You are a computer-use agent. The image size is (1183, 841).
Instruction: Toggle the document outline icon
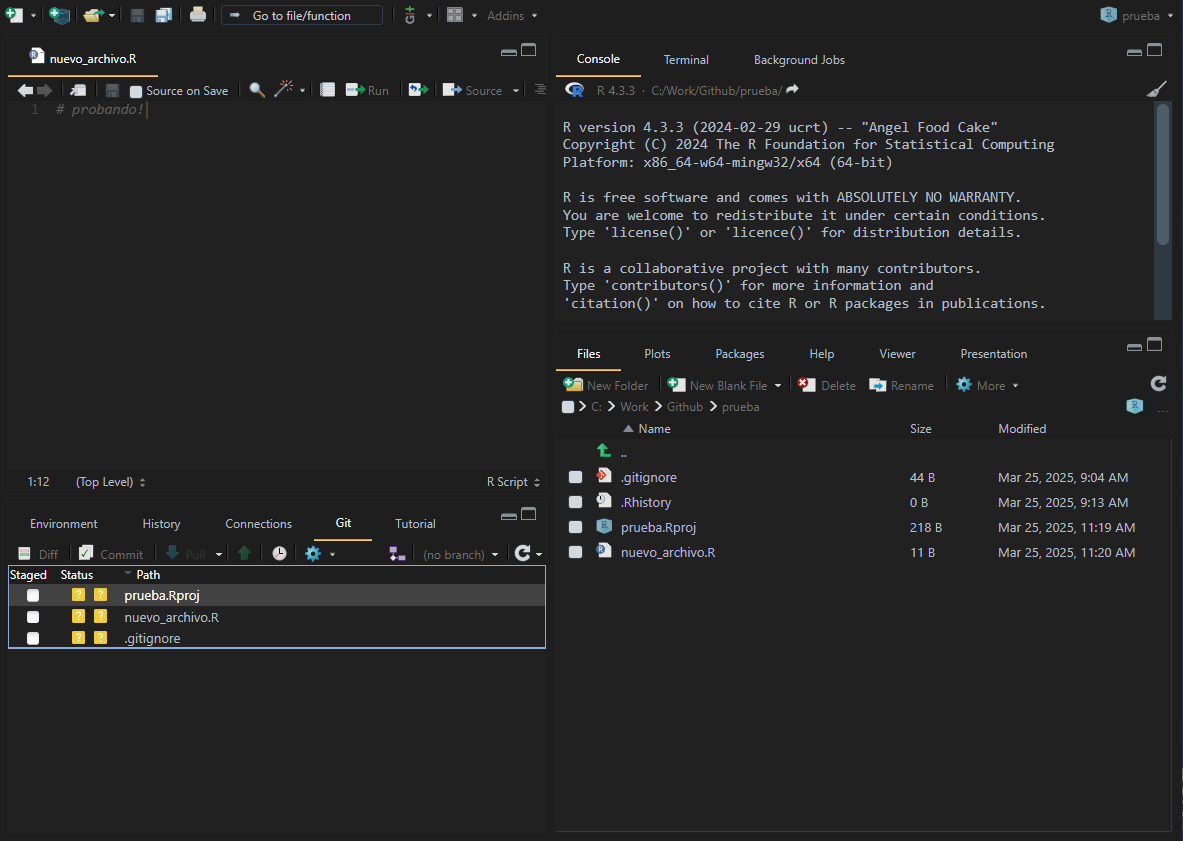point(540,90)
